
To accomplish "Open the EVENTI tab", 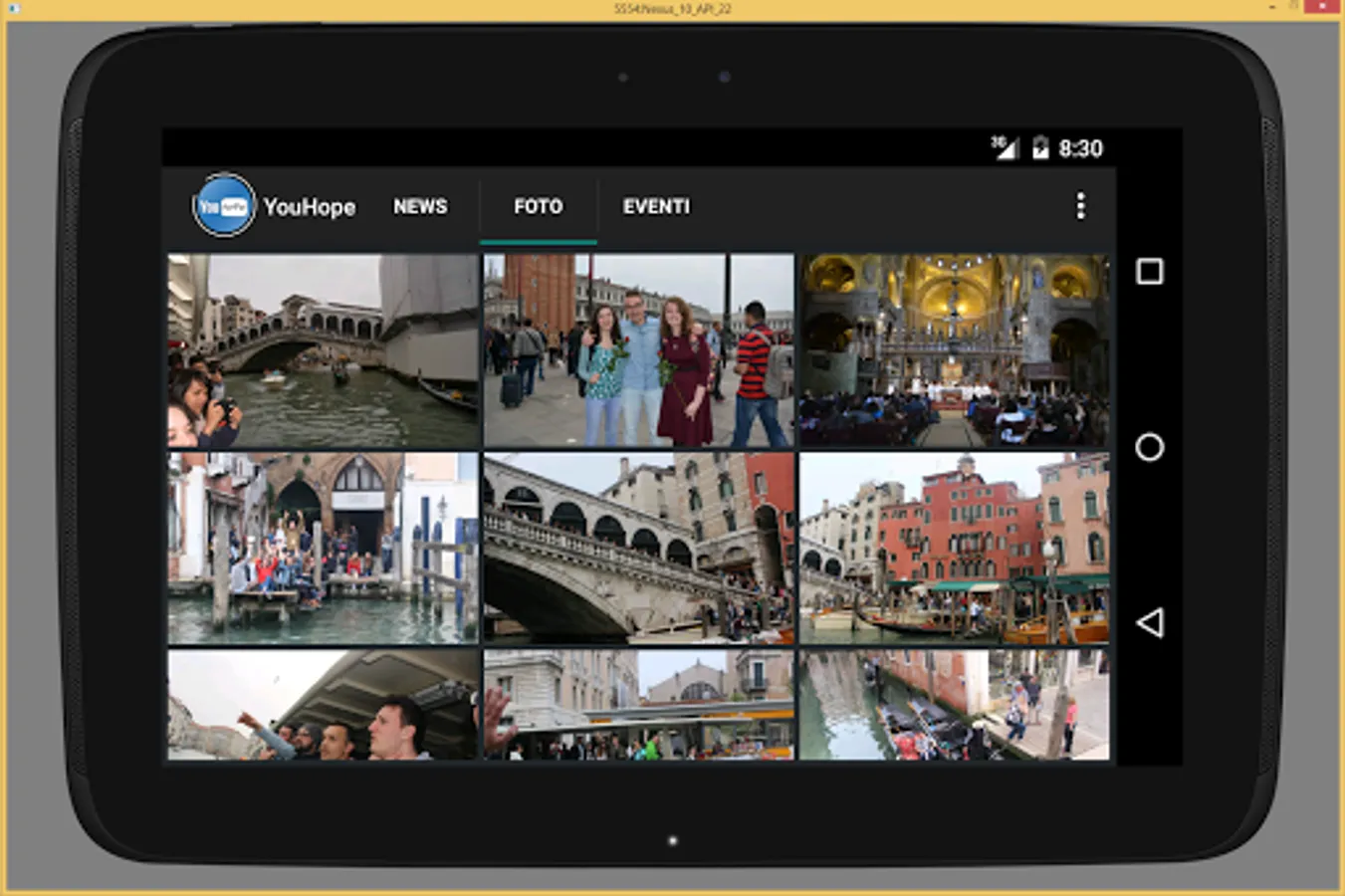I will pyautogui.click(x=656, y=206).
